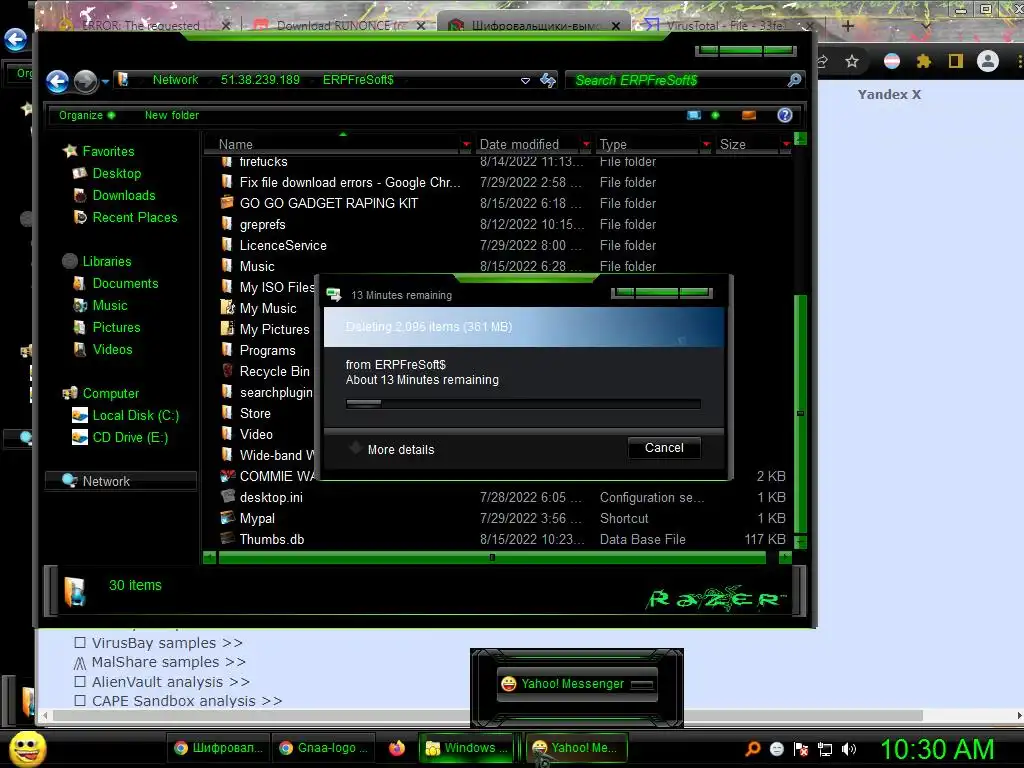Select the desktop.ini file
This screenshot has height=768, width=1024.
click(271, 498)
